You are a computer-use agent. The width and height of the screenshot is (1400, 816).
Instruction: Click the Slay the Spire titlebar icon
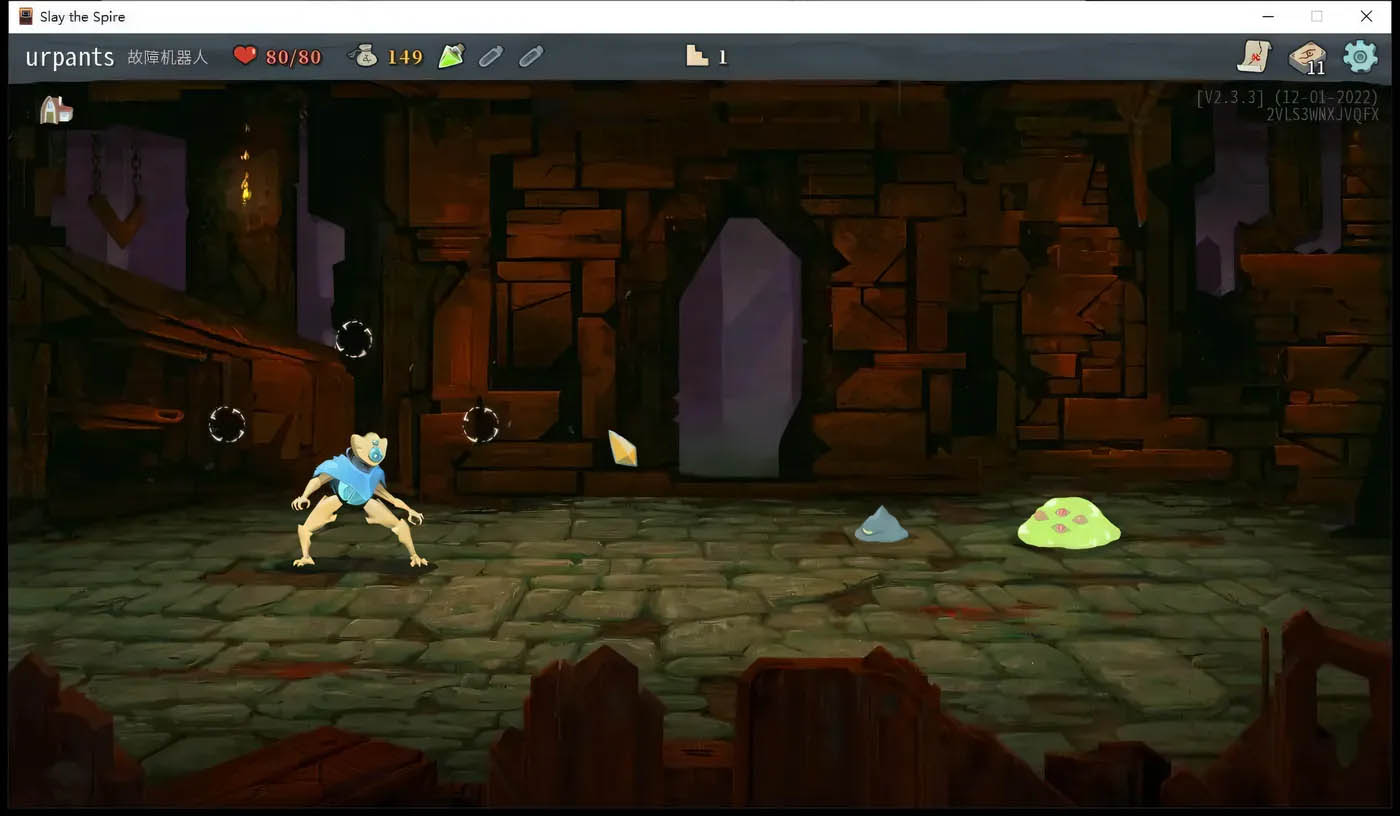tap(26, 16)
